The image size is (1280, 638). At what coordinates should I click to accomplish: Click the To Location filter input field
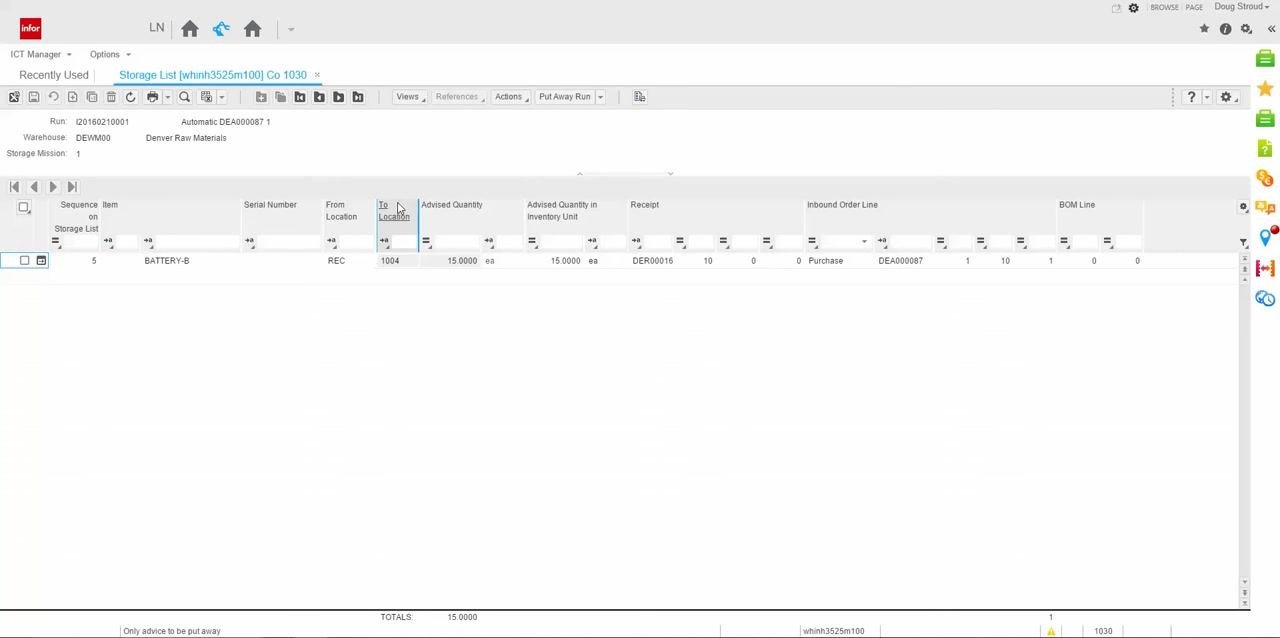point(404,241)
